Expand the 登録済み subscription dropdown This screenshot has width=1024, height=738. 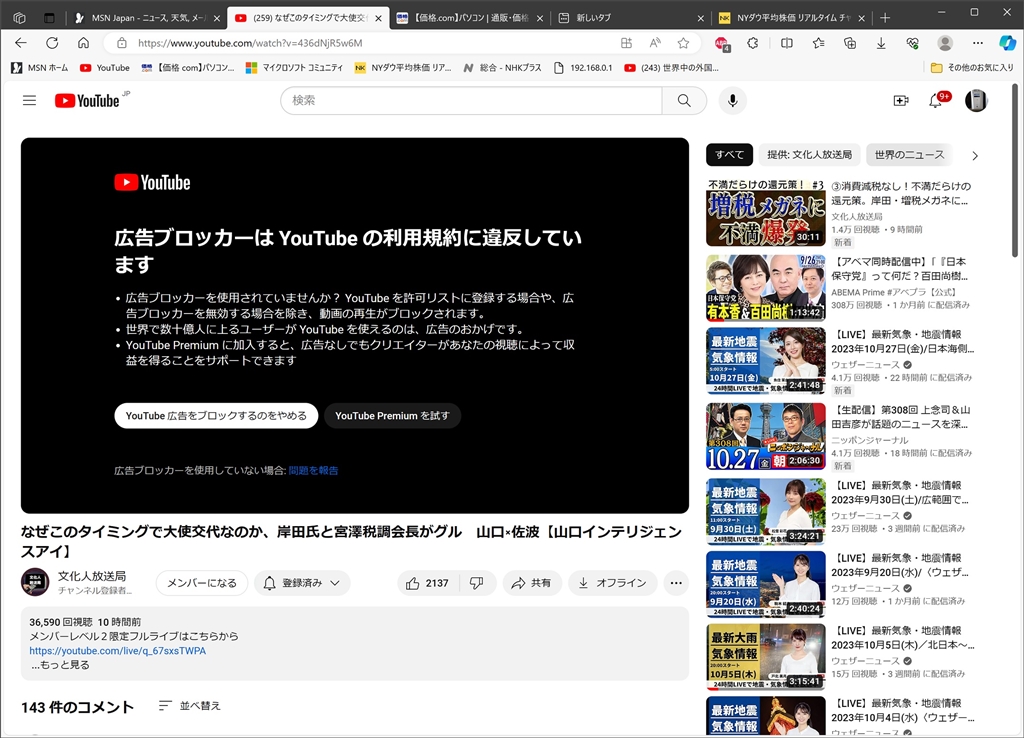302,583
